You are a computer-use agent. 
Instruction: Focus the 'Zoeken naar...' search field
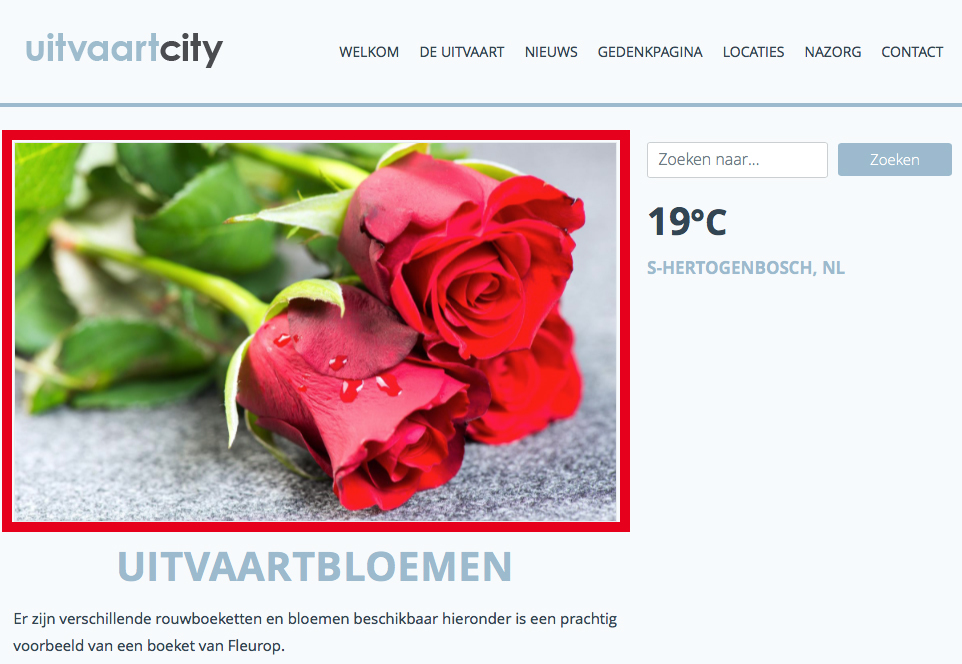pos(737,160)
